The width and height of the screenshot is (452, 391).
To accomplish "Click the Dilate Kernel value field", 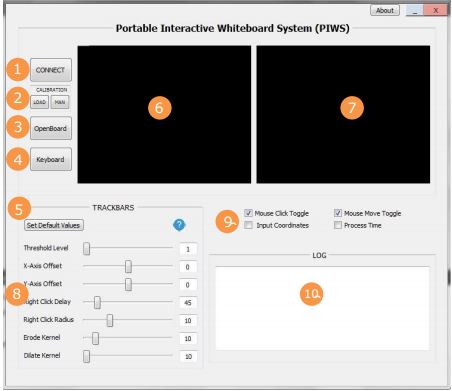I will pyautogui.click(x=188, y=356).
